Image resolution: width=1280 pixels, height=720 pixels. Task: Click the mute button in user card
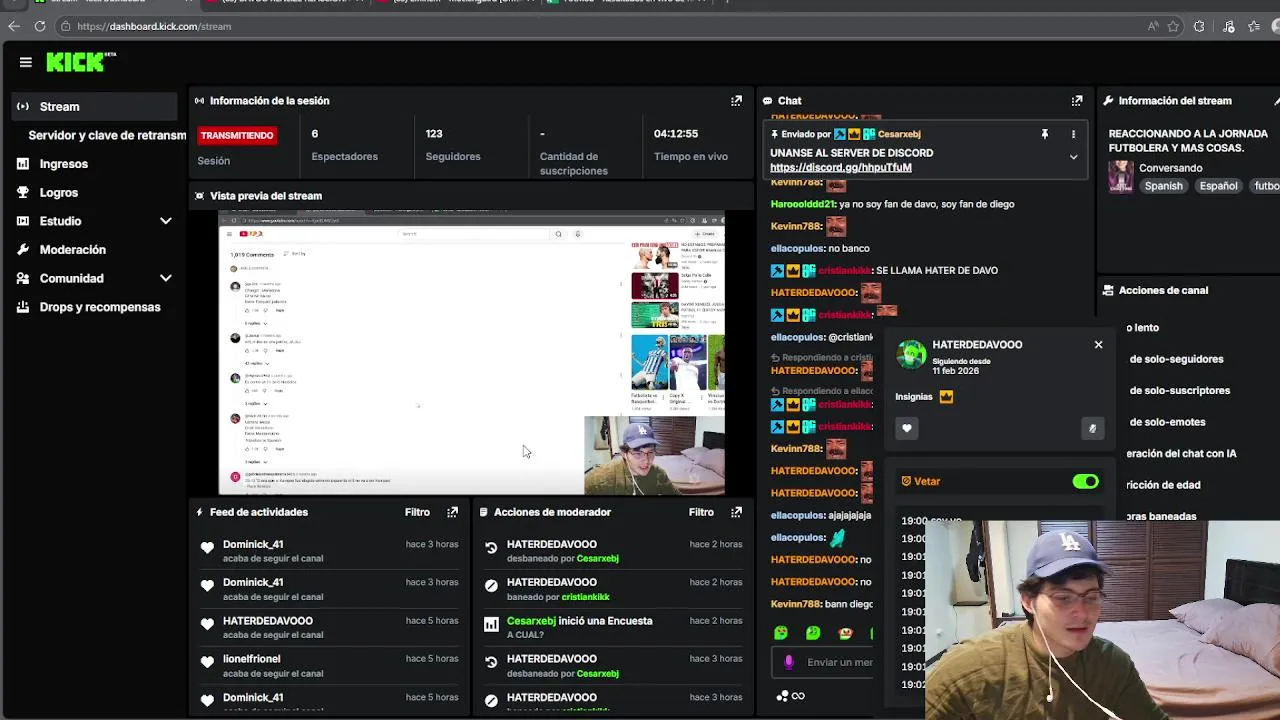(x=1092, y=428)
